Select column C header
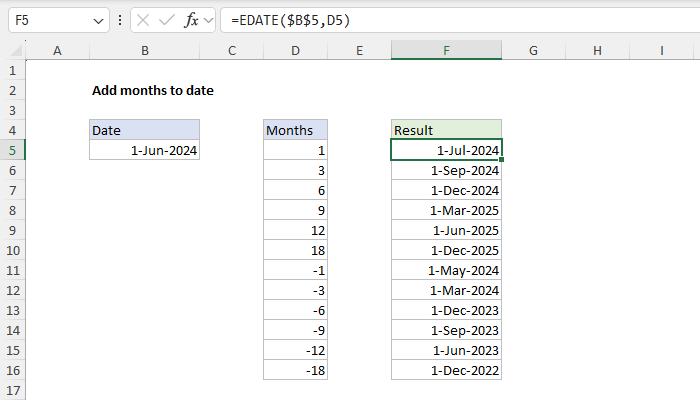Viewport: 700px width, 400px height. coord(232,50)
